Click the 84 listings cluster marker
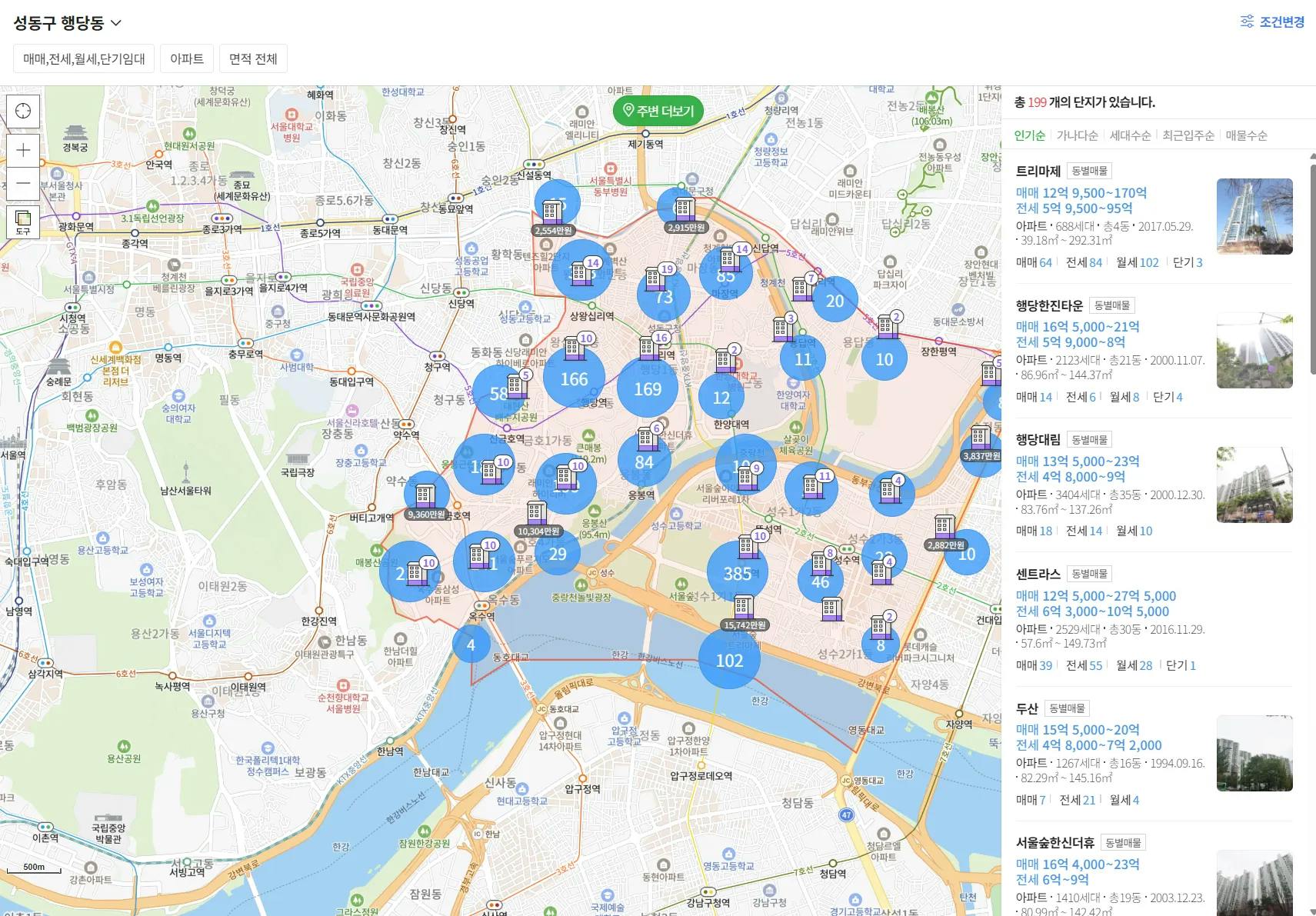Viewport: 1316px width, 916px height. (644, 461)
